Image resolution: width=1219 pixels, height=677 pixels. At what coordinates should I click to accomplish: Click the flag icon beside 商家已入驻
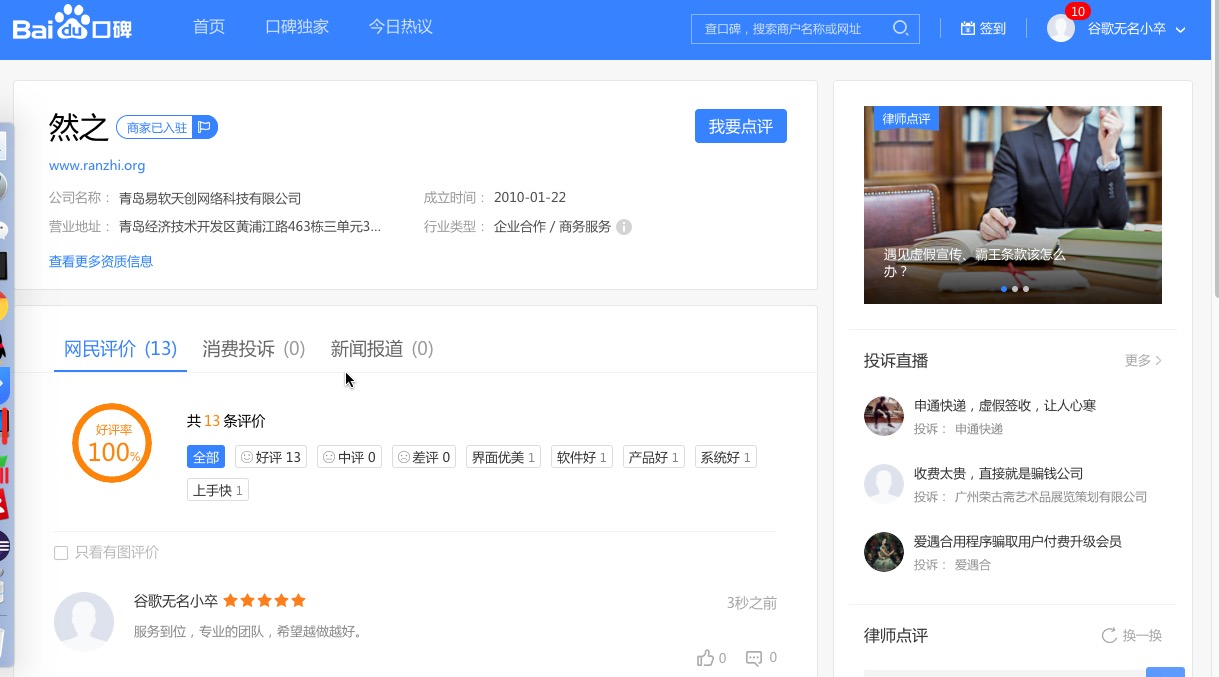coord(204,127)
